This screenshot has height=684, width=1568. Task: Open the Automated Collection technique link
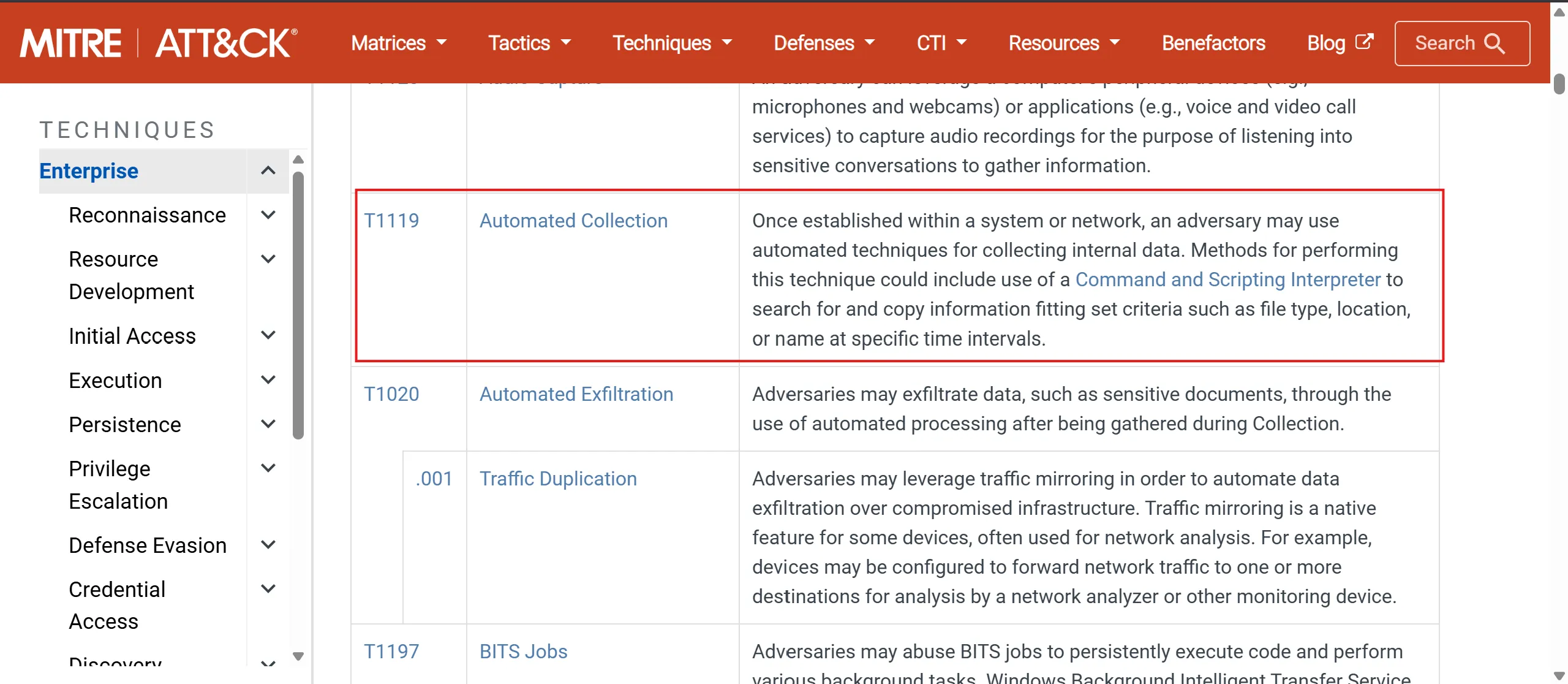573,221
